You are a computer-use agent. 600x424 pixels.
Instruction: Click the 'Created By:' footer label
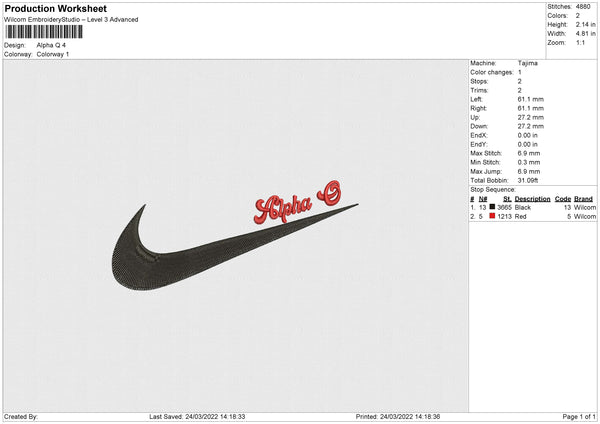click(21, 417)
